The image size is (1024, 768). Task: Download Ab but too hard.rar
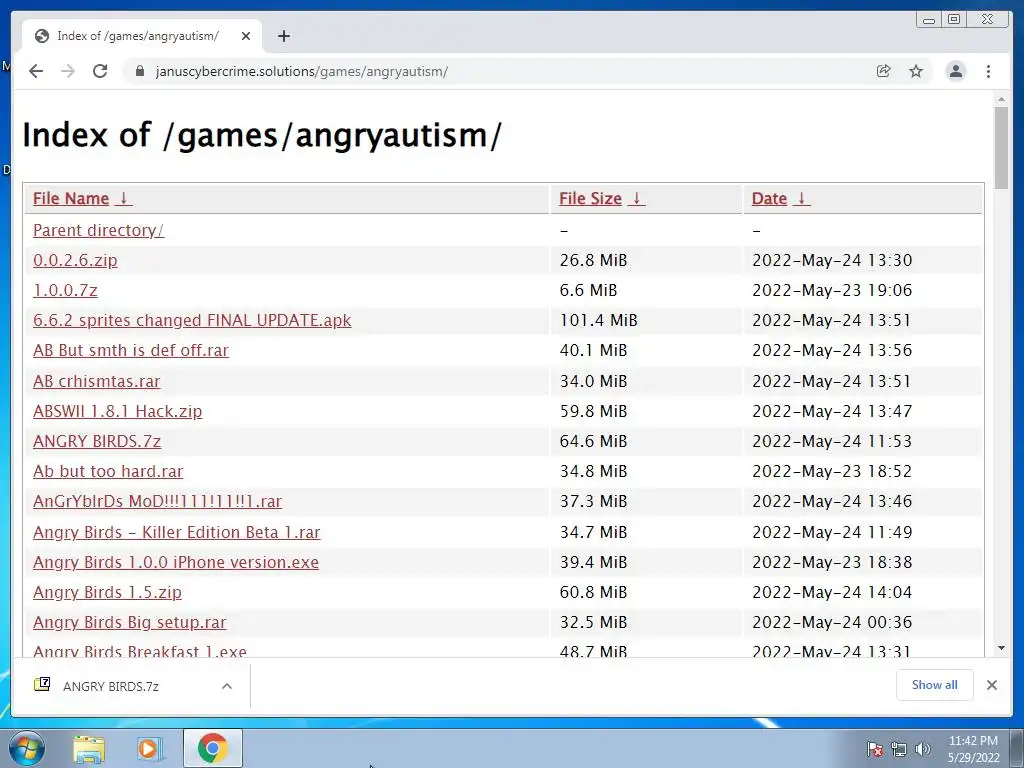[108, 471]
